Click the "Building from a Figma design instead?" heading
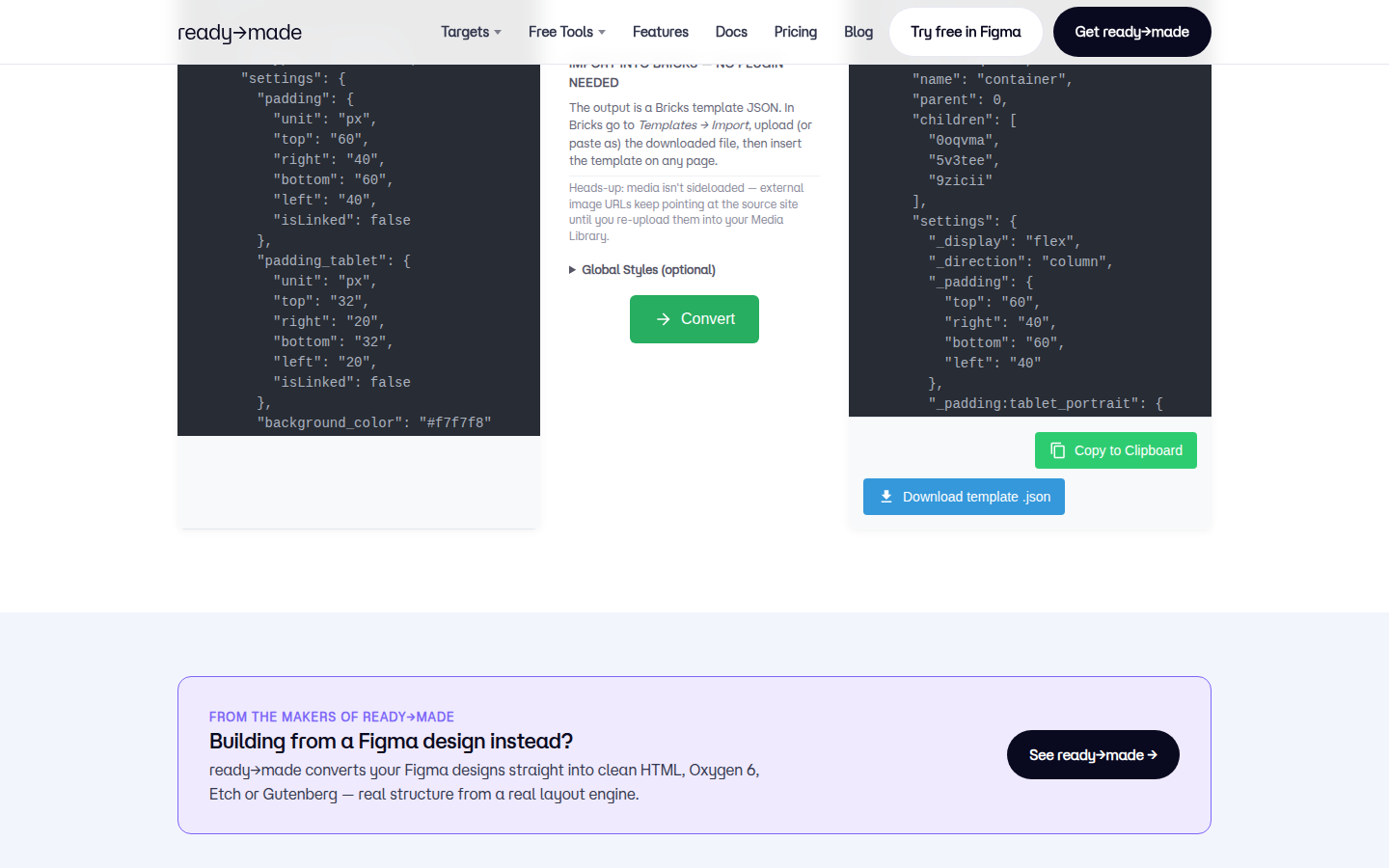 click(391, 741)
